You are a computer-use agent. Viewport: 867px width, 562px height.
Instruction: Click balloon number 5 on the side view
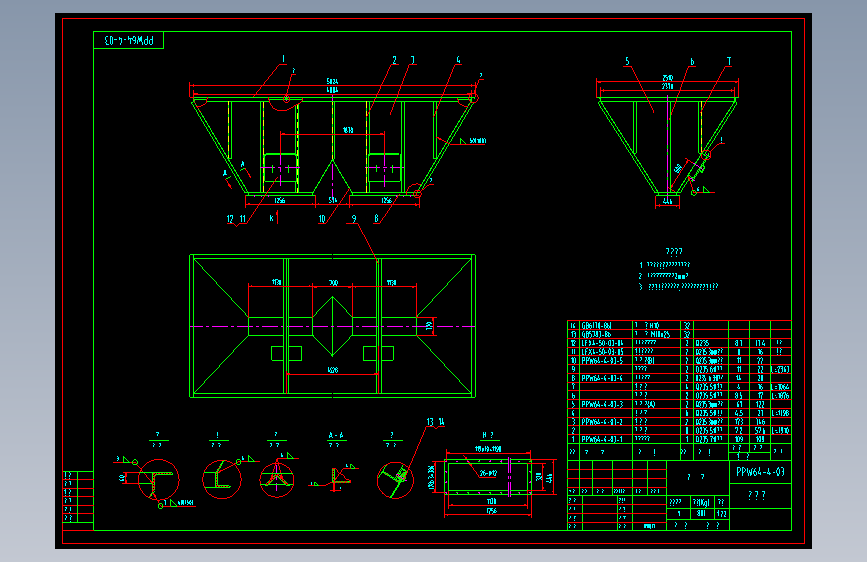[x=627, y=61]
